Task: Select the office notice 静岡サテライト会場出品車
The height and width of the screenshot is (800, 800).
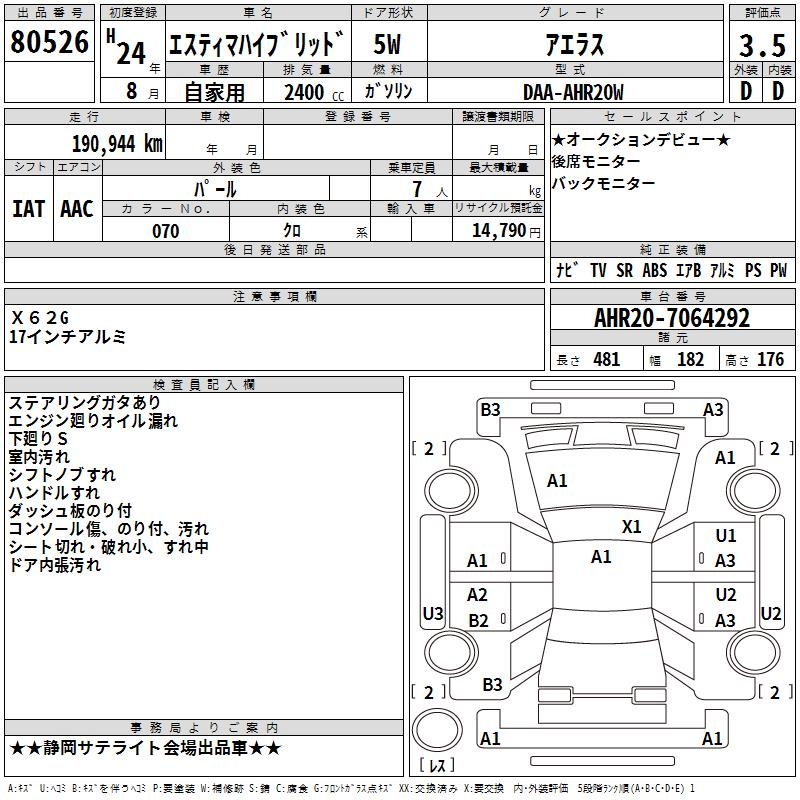Action: (146, 748)
